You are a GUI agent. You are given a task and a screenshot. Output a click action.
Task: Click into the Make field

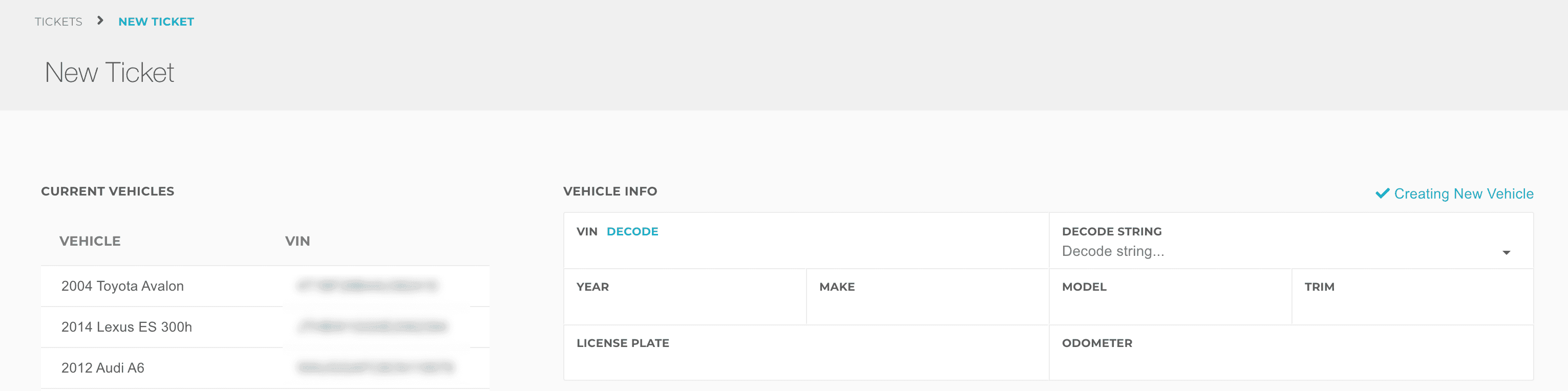(x=926, y=307)
